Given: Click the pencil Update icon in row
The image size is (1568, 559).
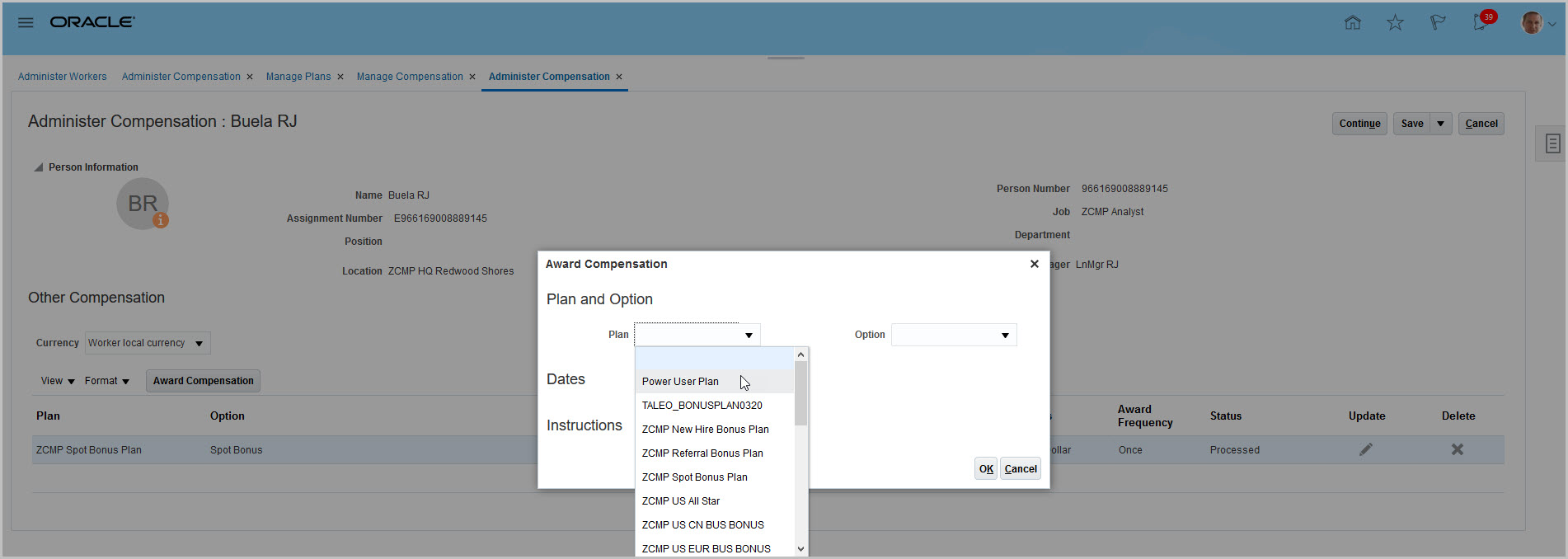Looking at the screenshot, I should pyautogui.click(x=1366, y=449).
